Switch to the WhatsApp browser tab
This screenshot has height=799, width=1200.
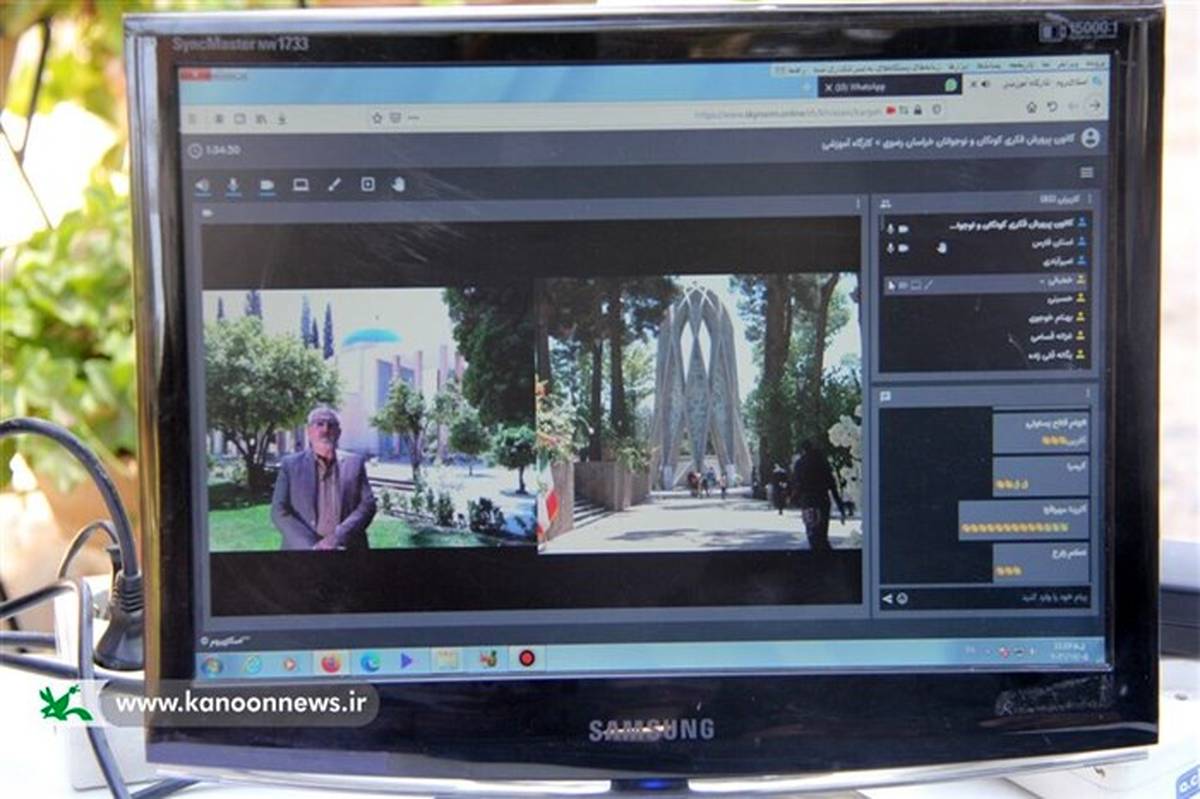tap(890, 87)
